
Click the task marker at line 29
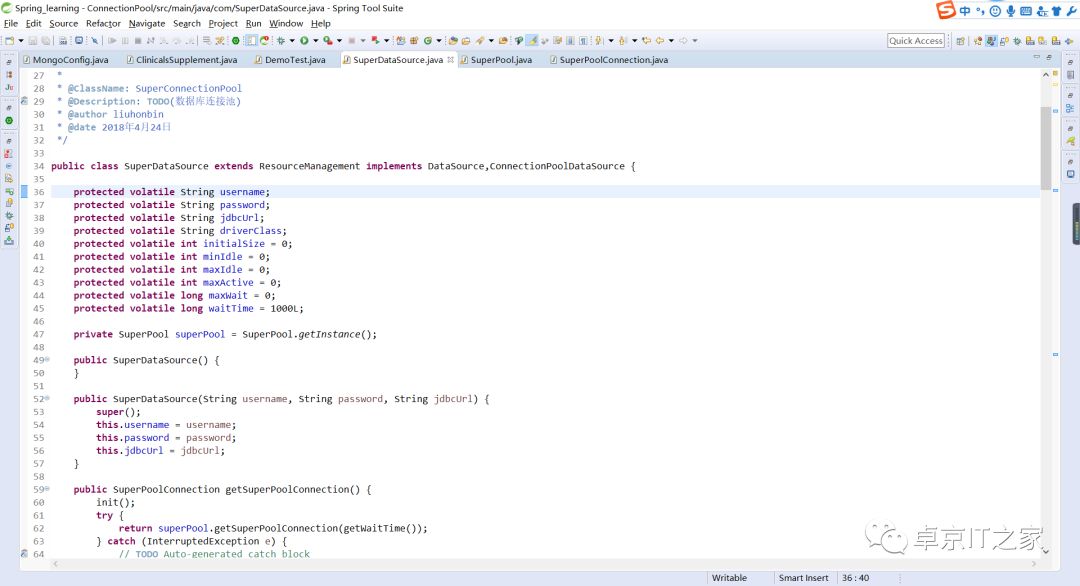[x=24, y=101]
